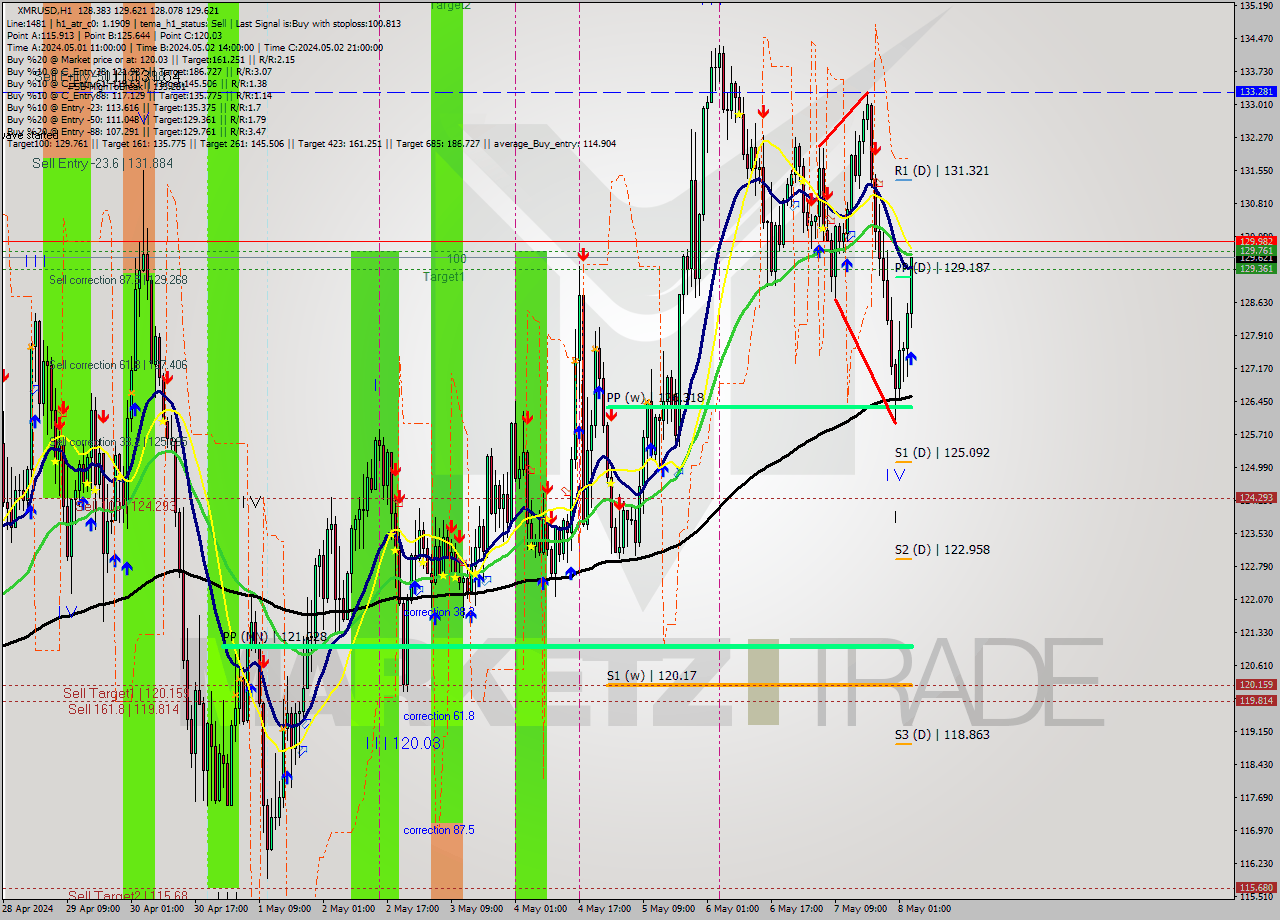
Task: Click the blue V marker near 29 Apr low
Action: click(x=71, y=610)
